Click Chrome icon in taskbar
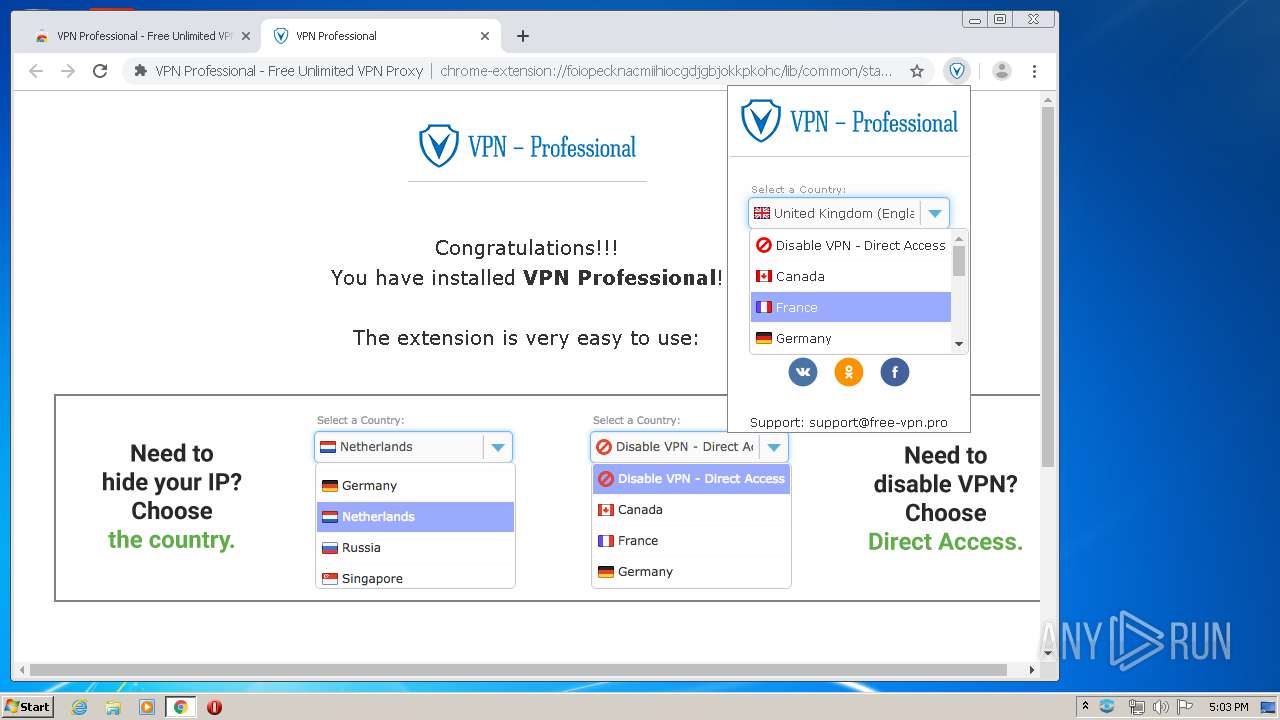 click(180, 707)
